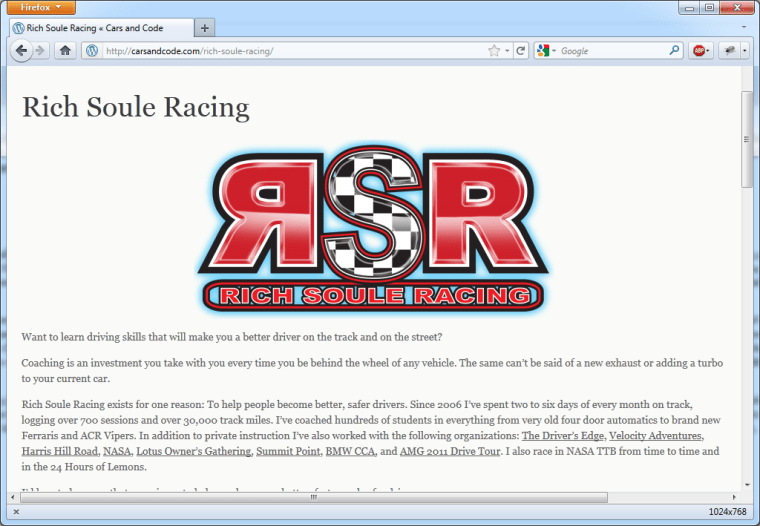Close the add-on bar with X
Viewport: 760px width, 526px height.
pyautogui.click(x=16, y=512)
